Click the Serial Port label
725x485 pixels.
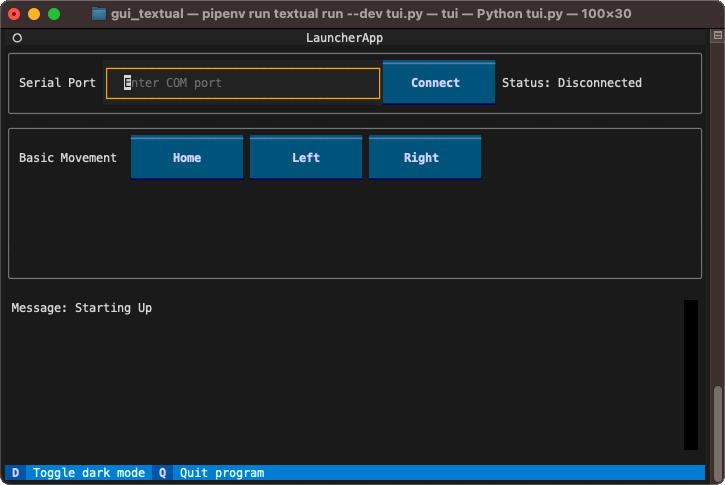click(57, 83)
